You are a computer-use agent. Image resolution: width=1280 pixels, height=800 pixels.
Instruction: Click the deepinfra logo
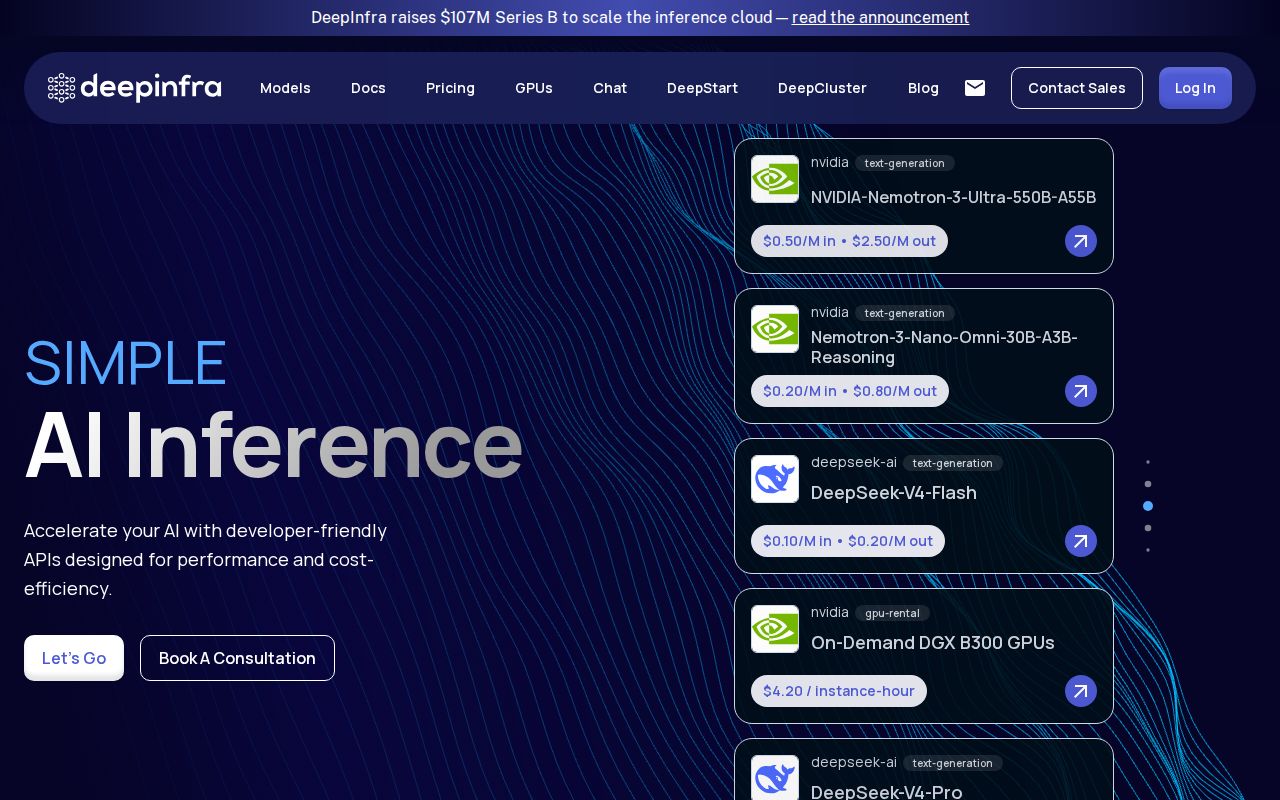[135, 88]
